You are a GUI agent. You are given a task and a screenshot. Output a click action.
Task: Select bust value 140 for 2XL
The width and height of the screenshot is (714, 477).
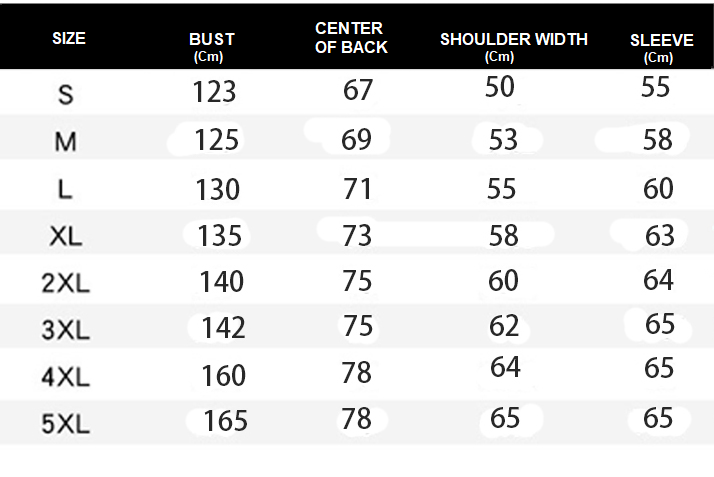tap(221, 282)
